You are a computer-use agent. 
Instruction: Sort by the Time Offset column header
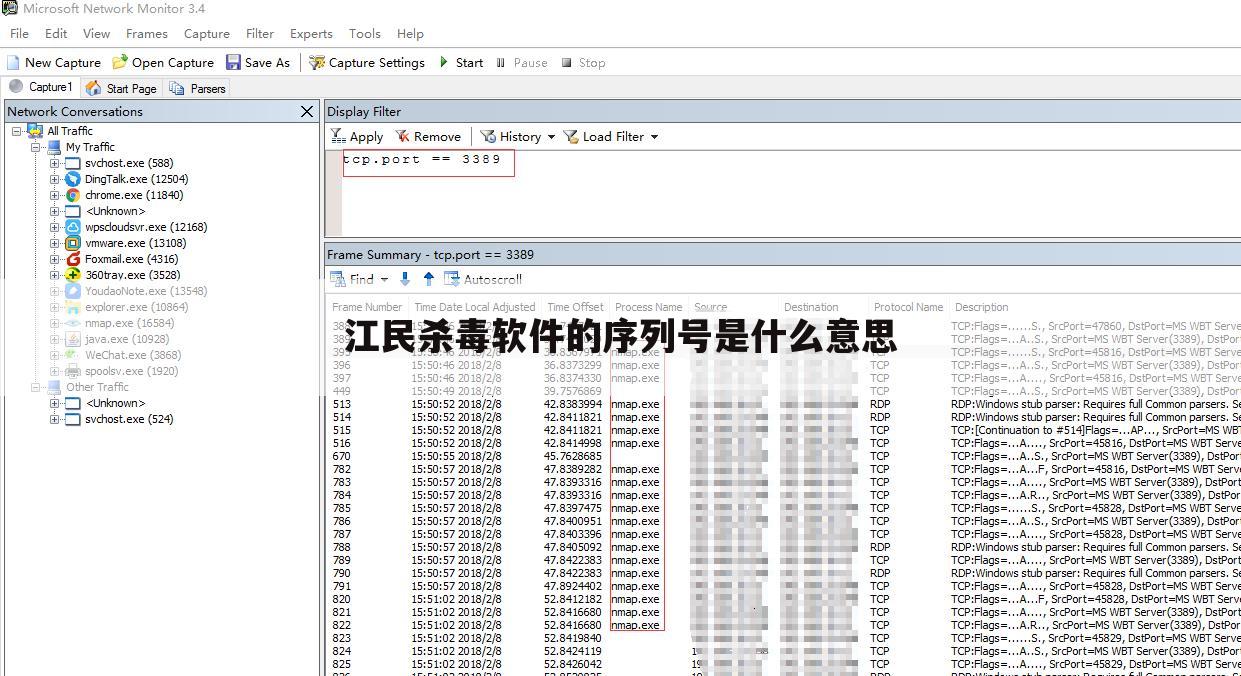[575, 307]
